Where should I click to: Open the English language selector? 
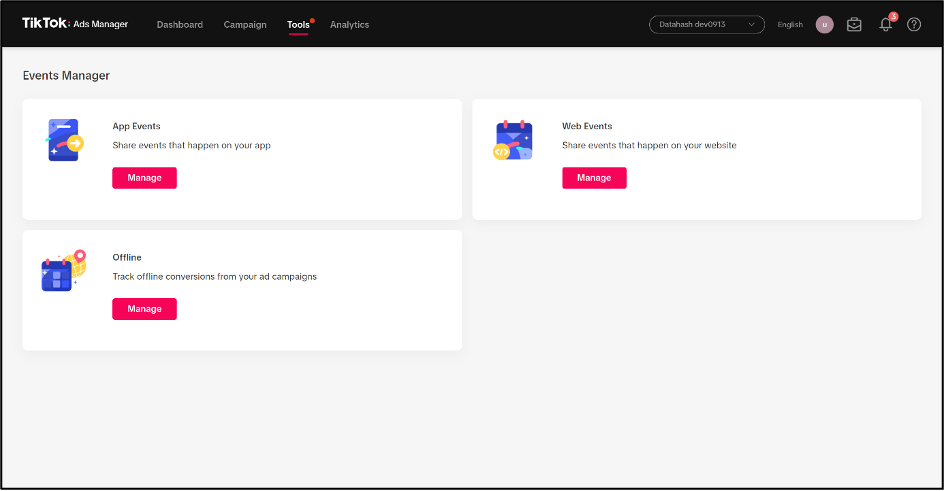(x=790, y=25)
